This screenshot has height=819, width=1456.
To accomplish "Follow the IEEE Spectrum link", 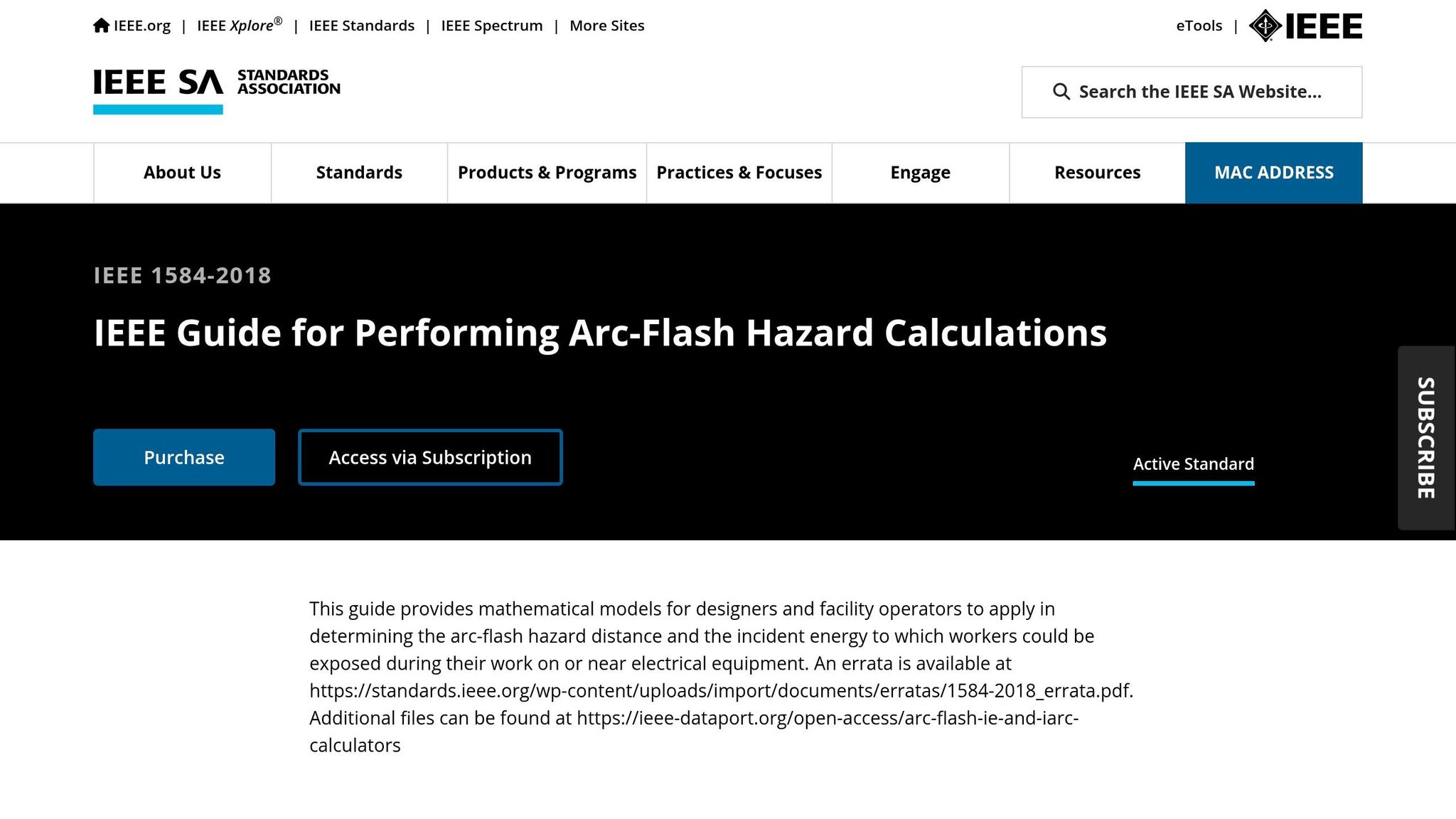I will tap(492, 26).
